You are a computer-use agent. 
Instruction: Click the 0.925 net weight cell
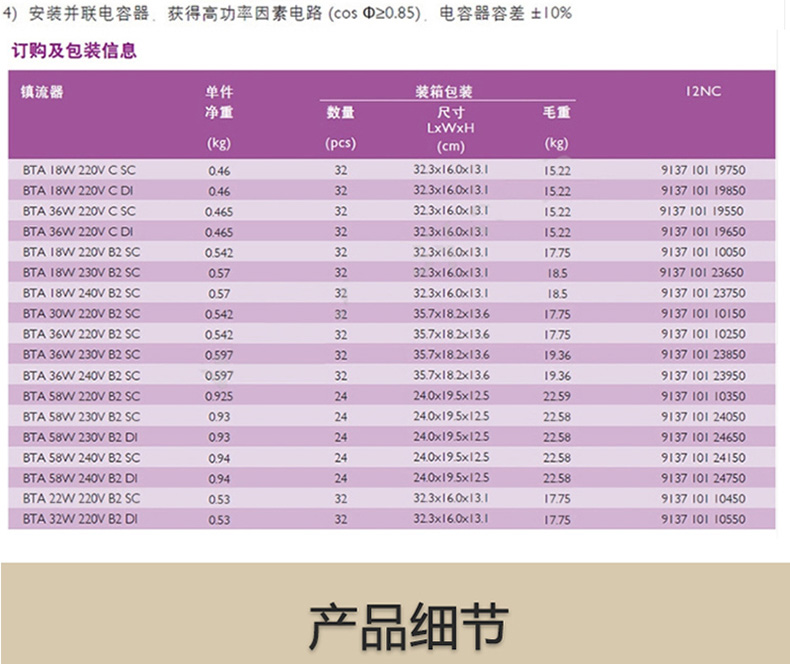tap(219, 396)
